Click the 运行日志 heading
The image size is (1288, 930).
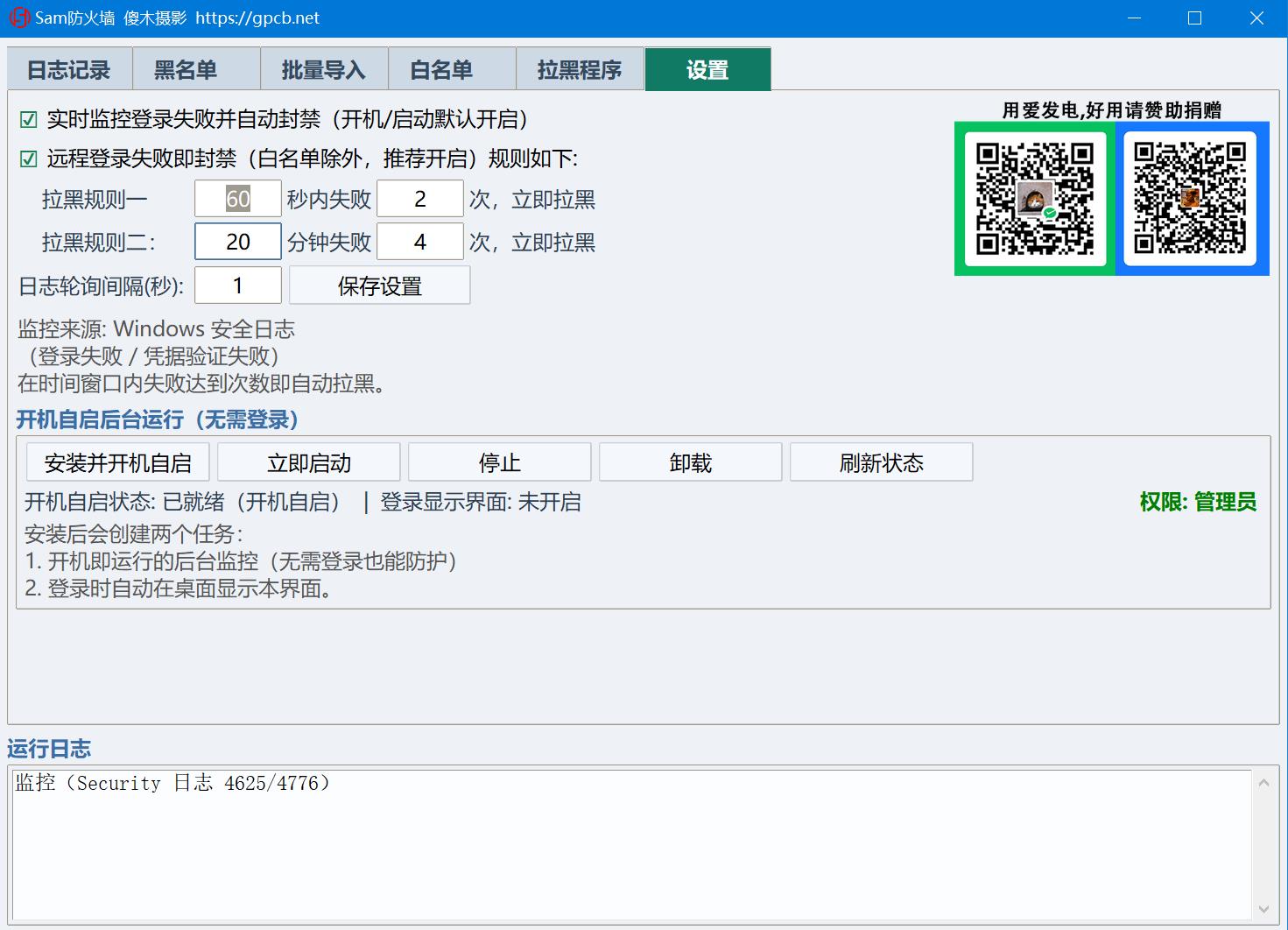tap(49, 749)
